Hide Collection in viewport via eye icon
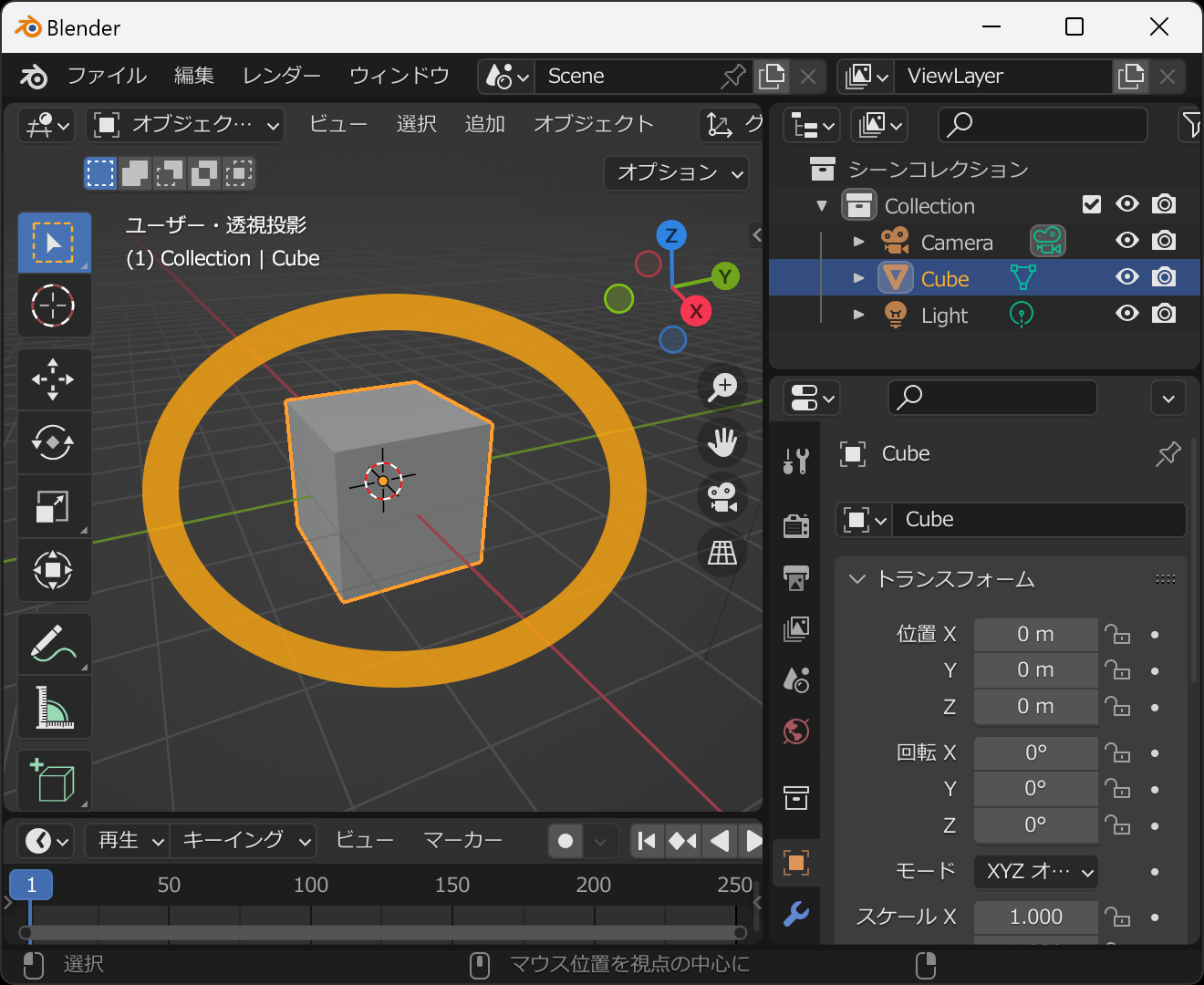1204x985 pixels. tap(1127, 204)
